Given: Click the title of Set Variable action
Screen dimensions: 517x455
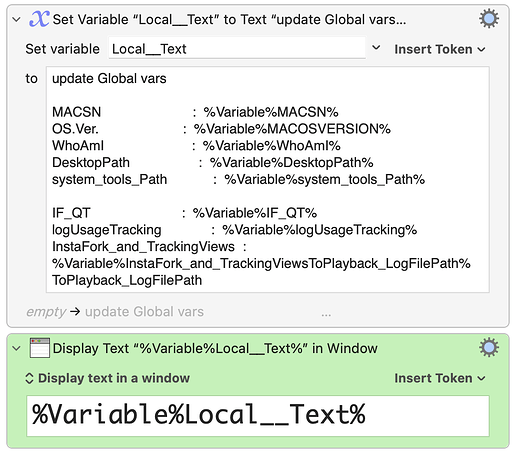Looking at the screenshot, I should pyautogui.click(x=229, y=20).
